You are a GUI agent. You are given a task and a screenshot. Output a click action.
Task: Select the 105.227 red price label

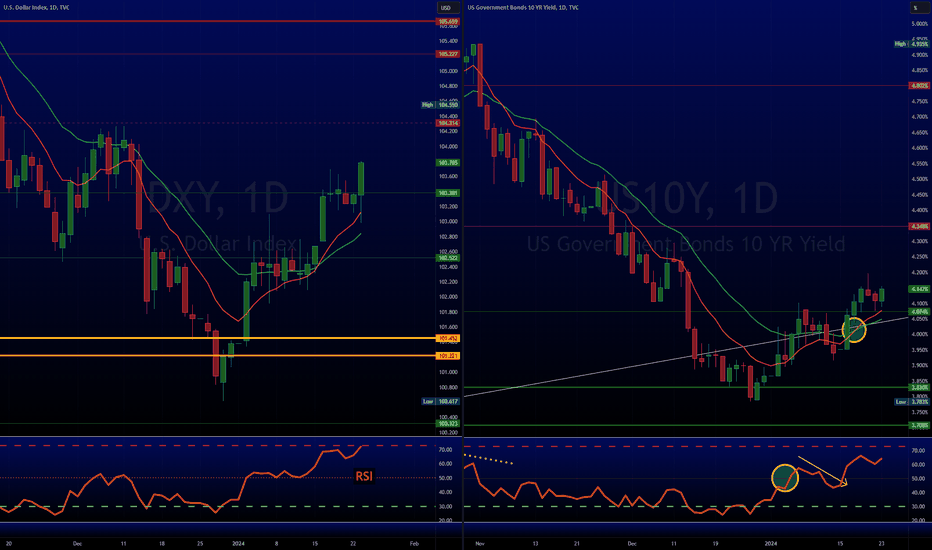pos(448,54)
